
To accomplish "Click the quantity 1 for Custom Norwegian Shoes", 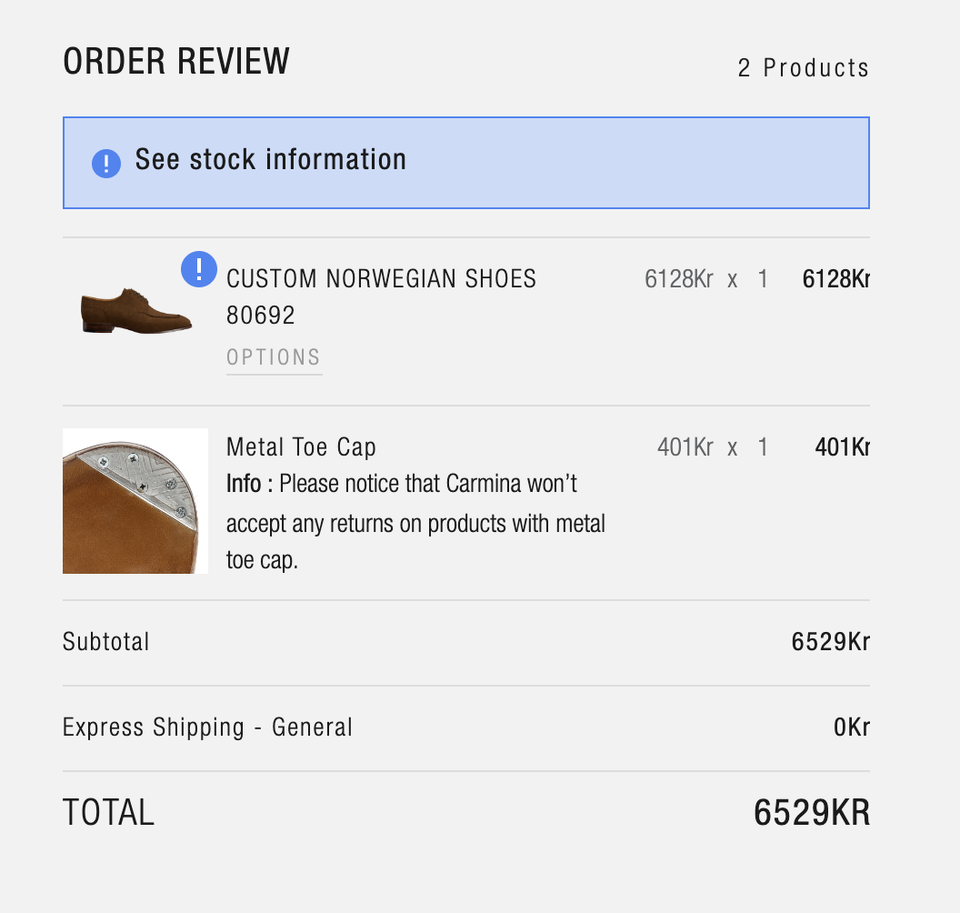I will point(763,279).
